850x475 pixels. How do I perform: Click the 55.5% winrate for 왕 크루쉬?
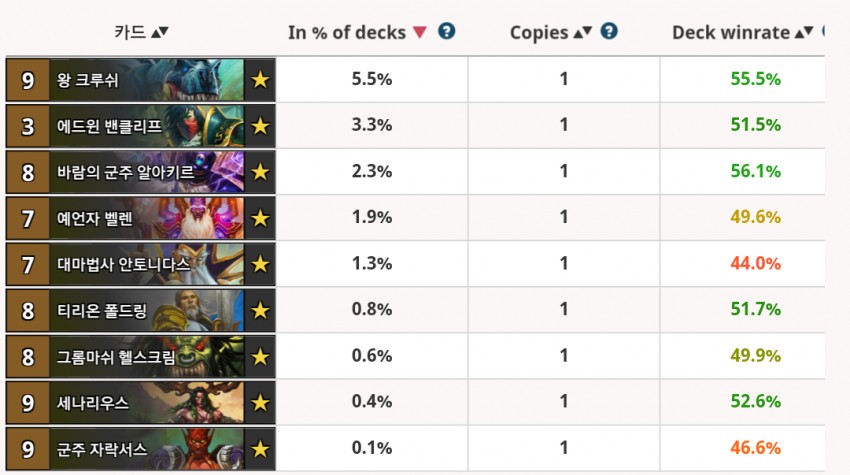click(x=755, y=79)
